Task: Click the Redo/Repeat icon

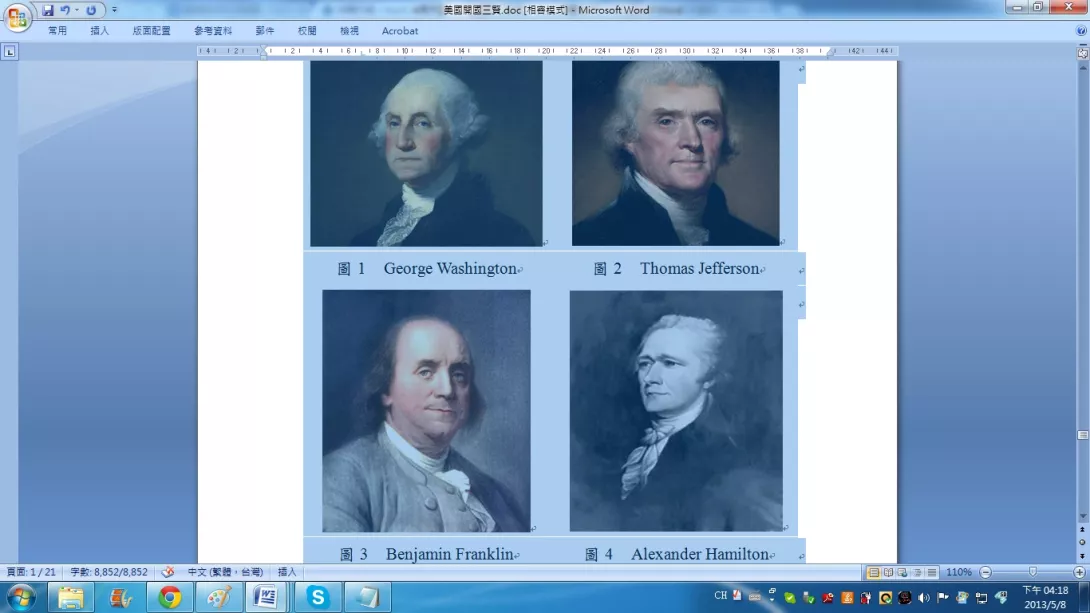Action: 91,10
